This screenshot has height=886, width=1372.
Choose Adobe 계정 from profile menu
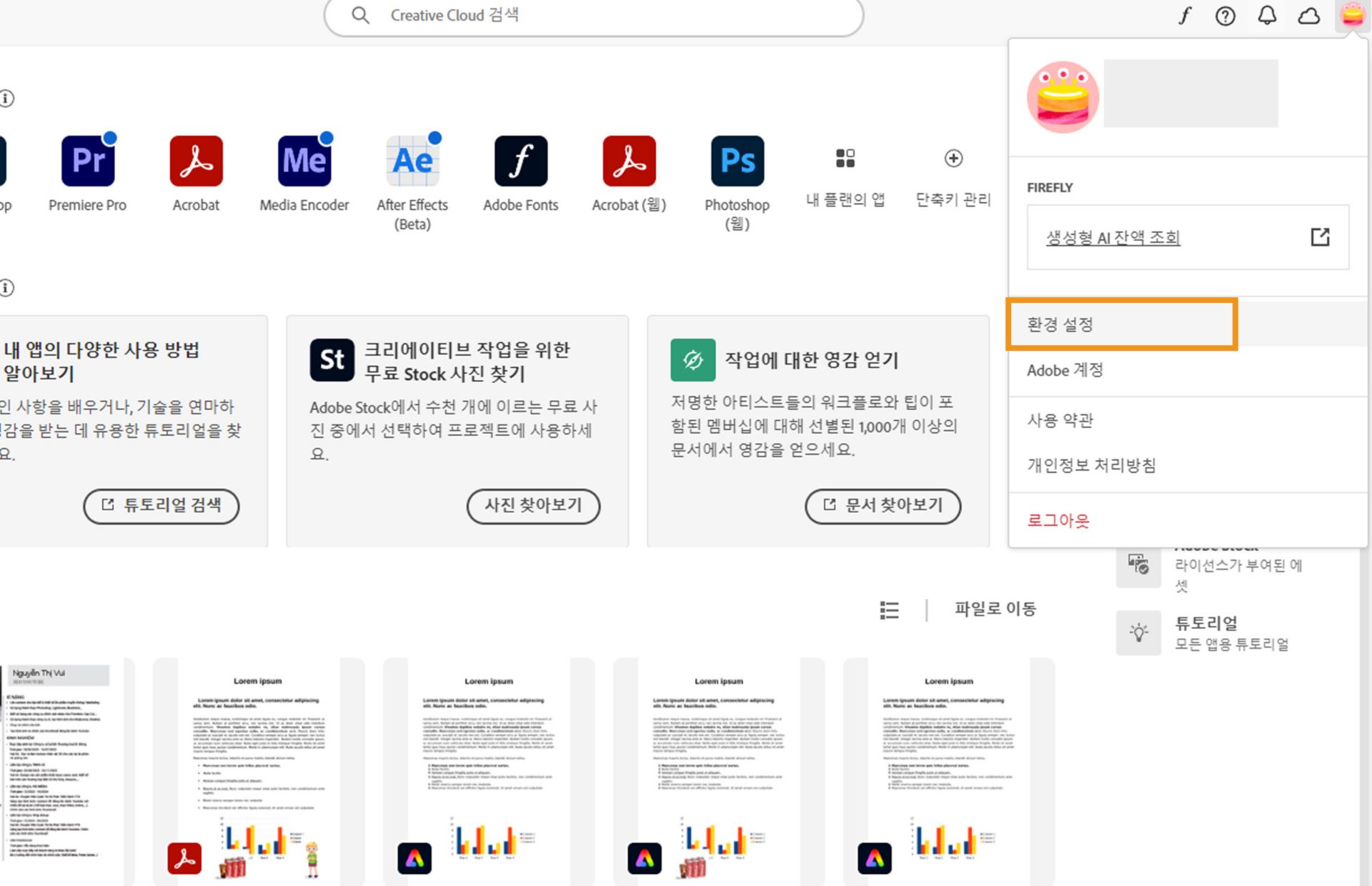(1065, 370)
